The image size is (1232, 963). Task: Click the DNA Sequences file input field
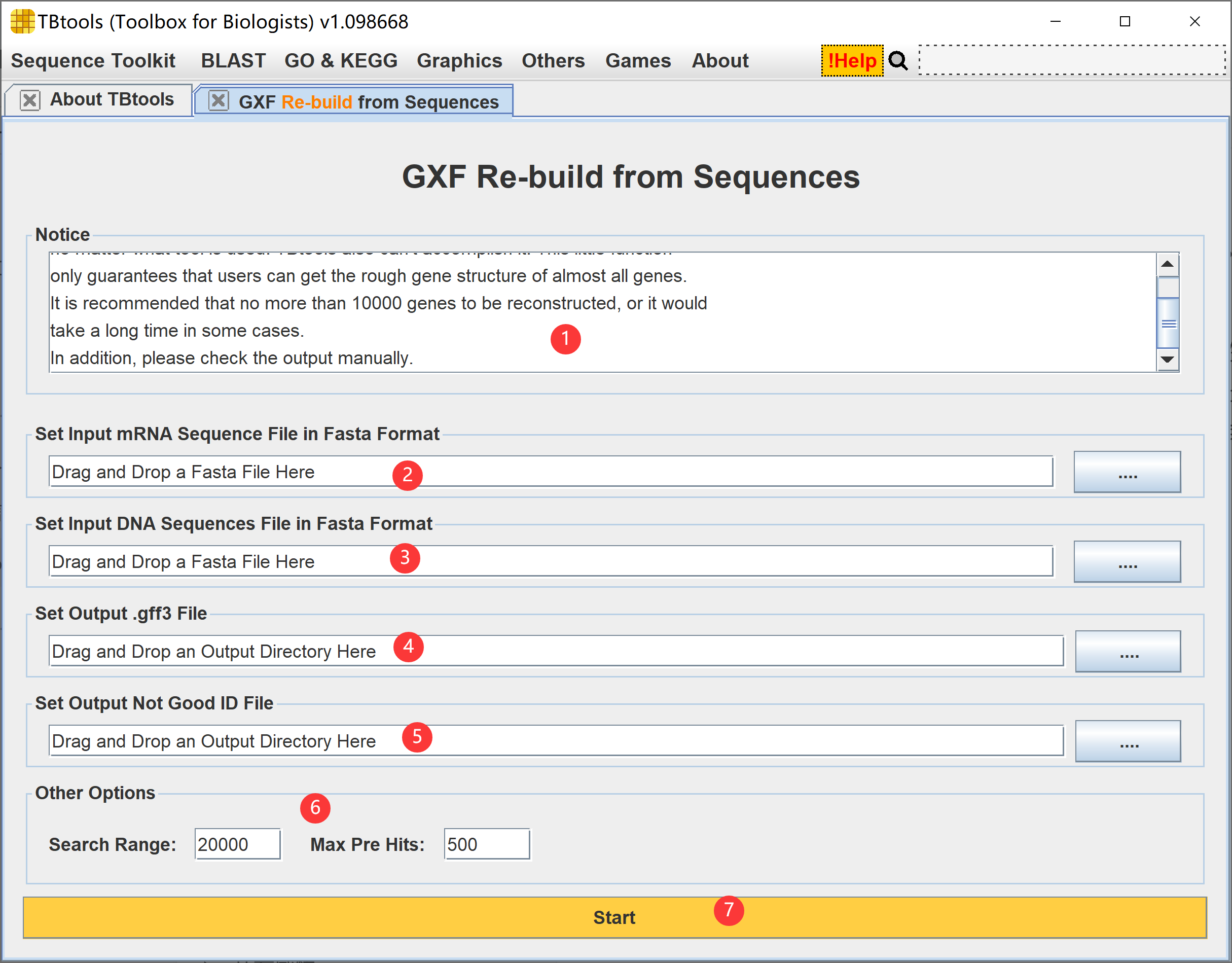click(551, 561)
